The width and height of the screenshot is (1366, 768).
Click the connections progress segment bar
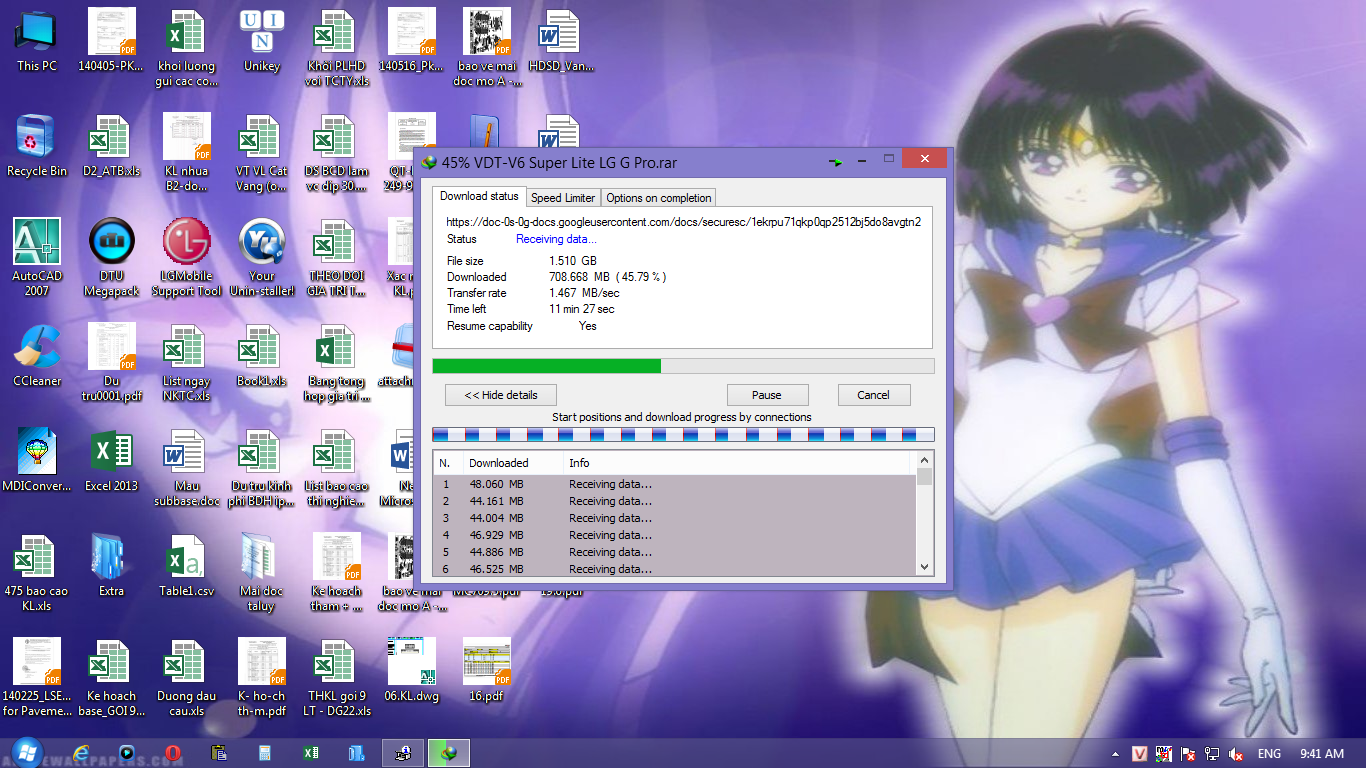click(x=683, y=434)
